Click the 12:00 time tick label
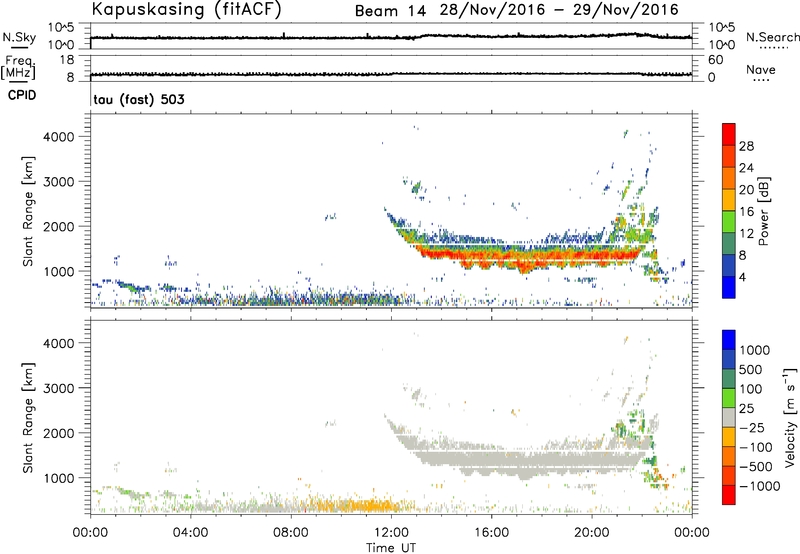This screenshot has width=800, height=554. (391, 533)
